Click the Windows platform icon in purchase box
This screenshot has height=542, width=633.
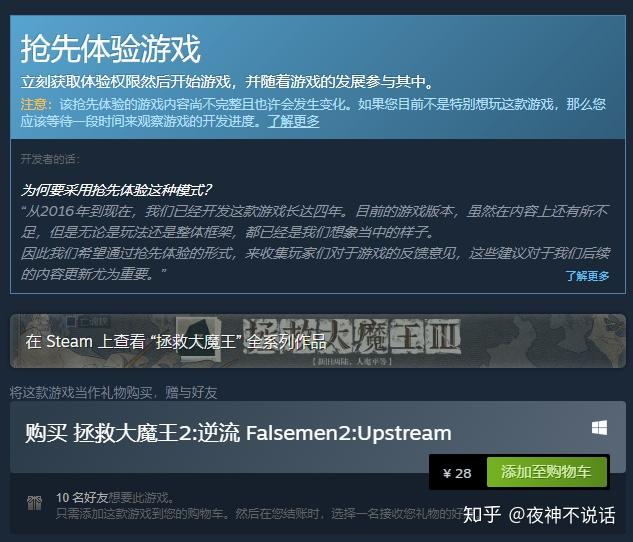pyautogui.click(x=599, y=428)
